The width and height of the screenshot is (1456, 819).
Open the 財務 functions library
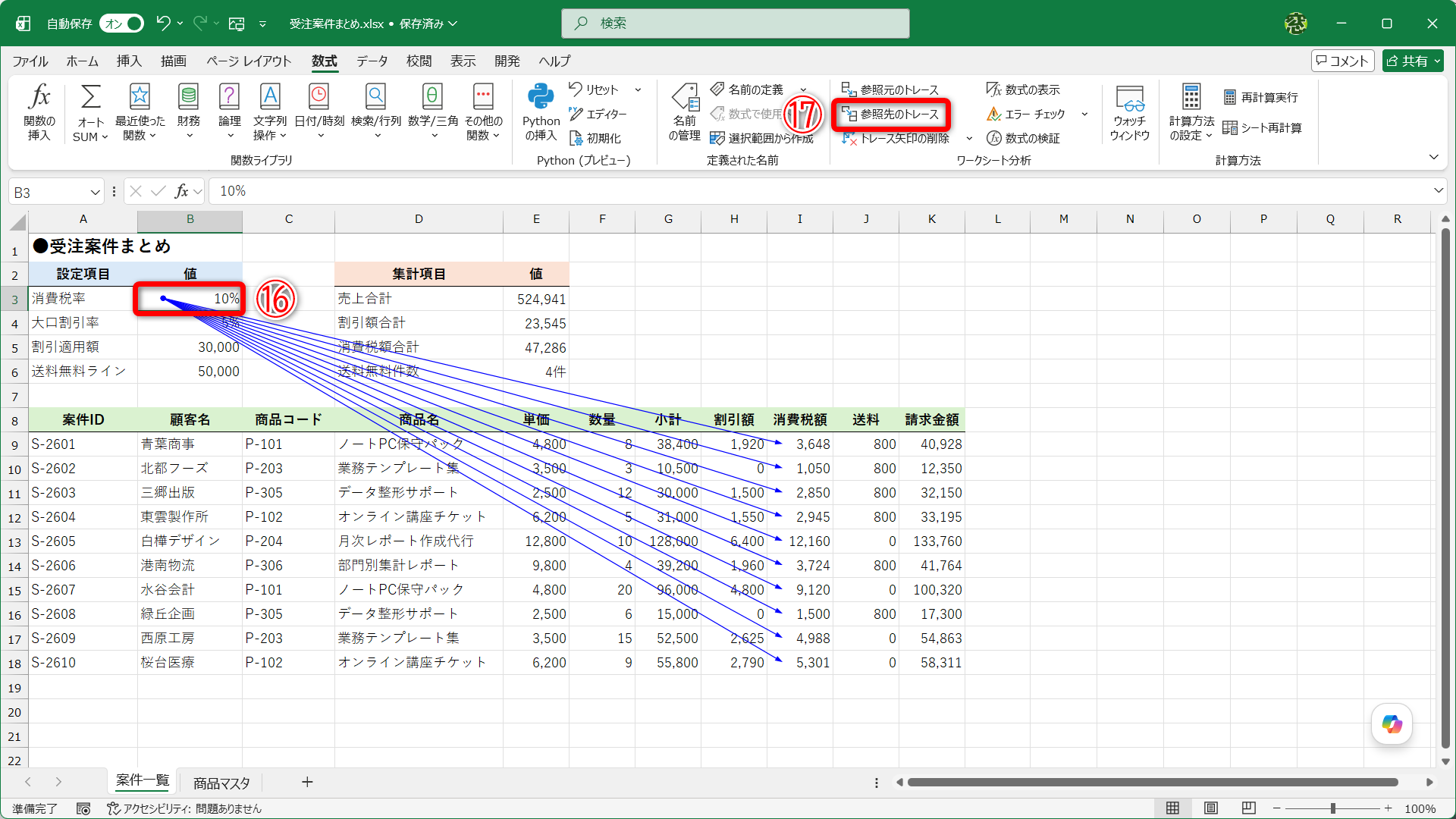(189, 112)
